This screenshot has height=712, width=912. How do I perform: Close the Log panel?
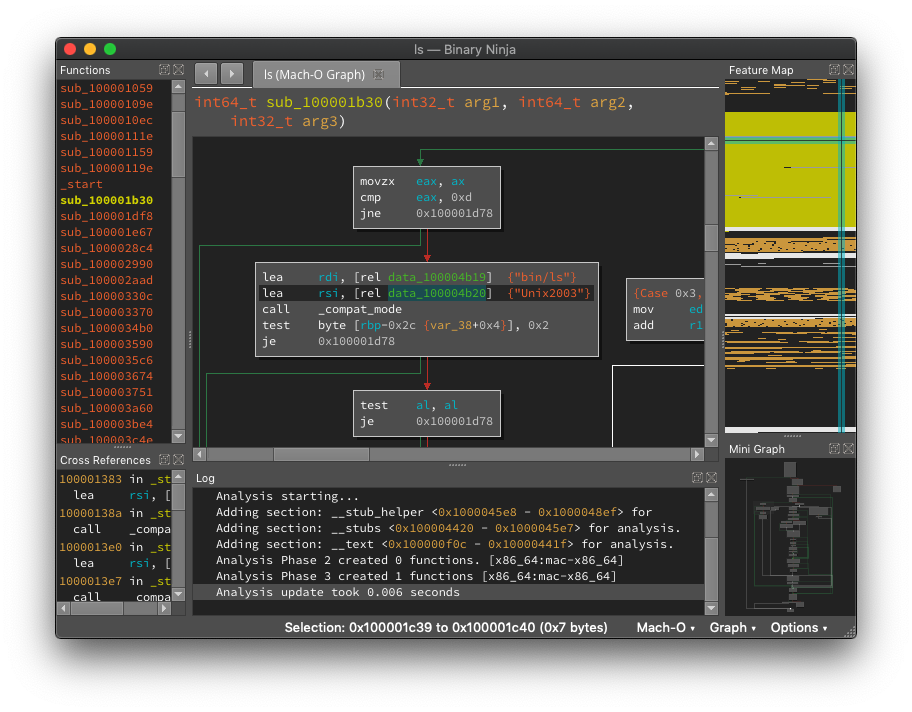point(711,479)
